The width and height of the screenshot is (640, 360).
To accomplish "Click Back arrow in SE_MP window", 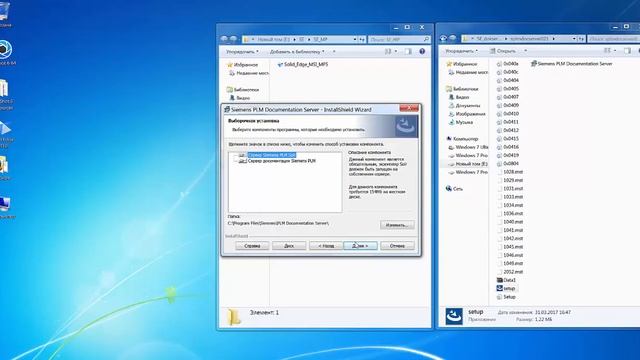I will 224,39.
